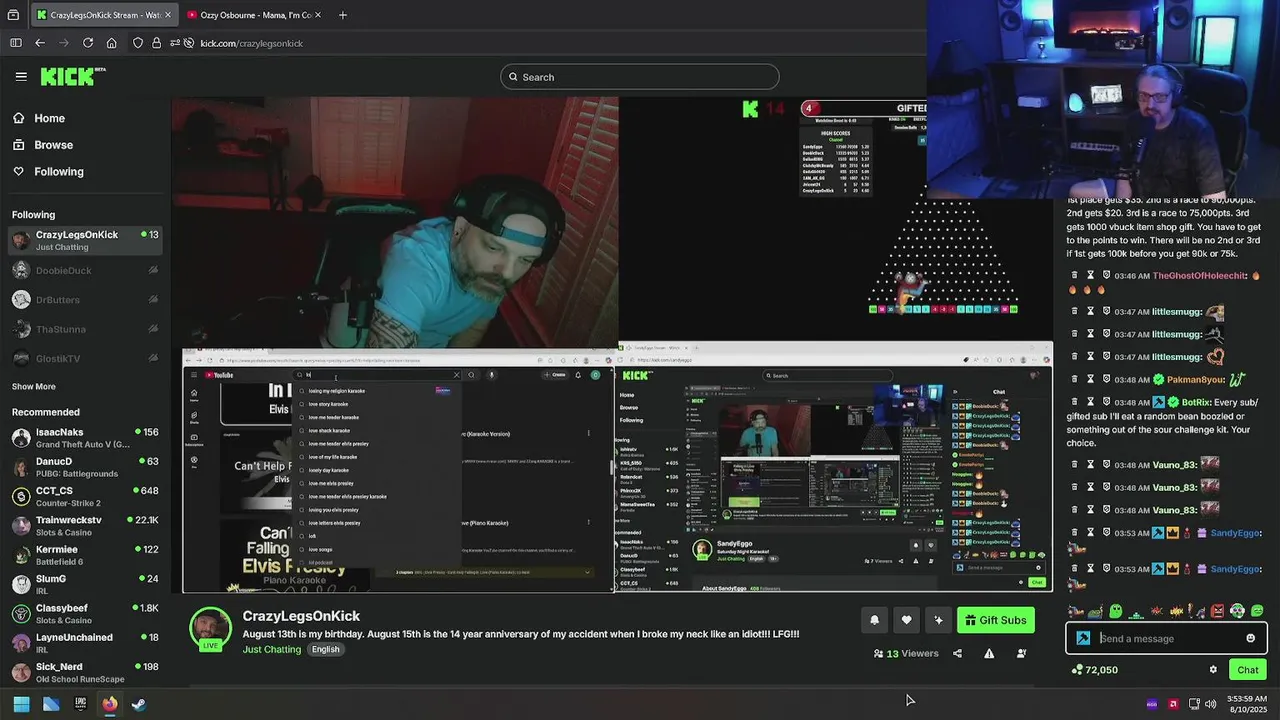Open the Windows Start menu
1280x720 pixels.
pyautogui.click(x=21, y=704)
